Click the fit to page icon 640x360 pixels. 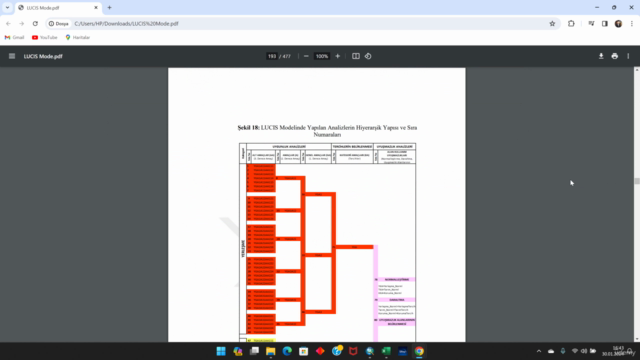356,56
